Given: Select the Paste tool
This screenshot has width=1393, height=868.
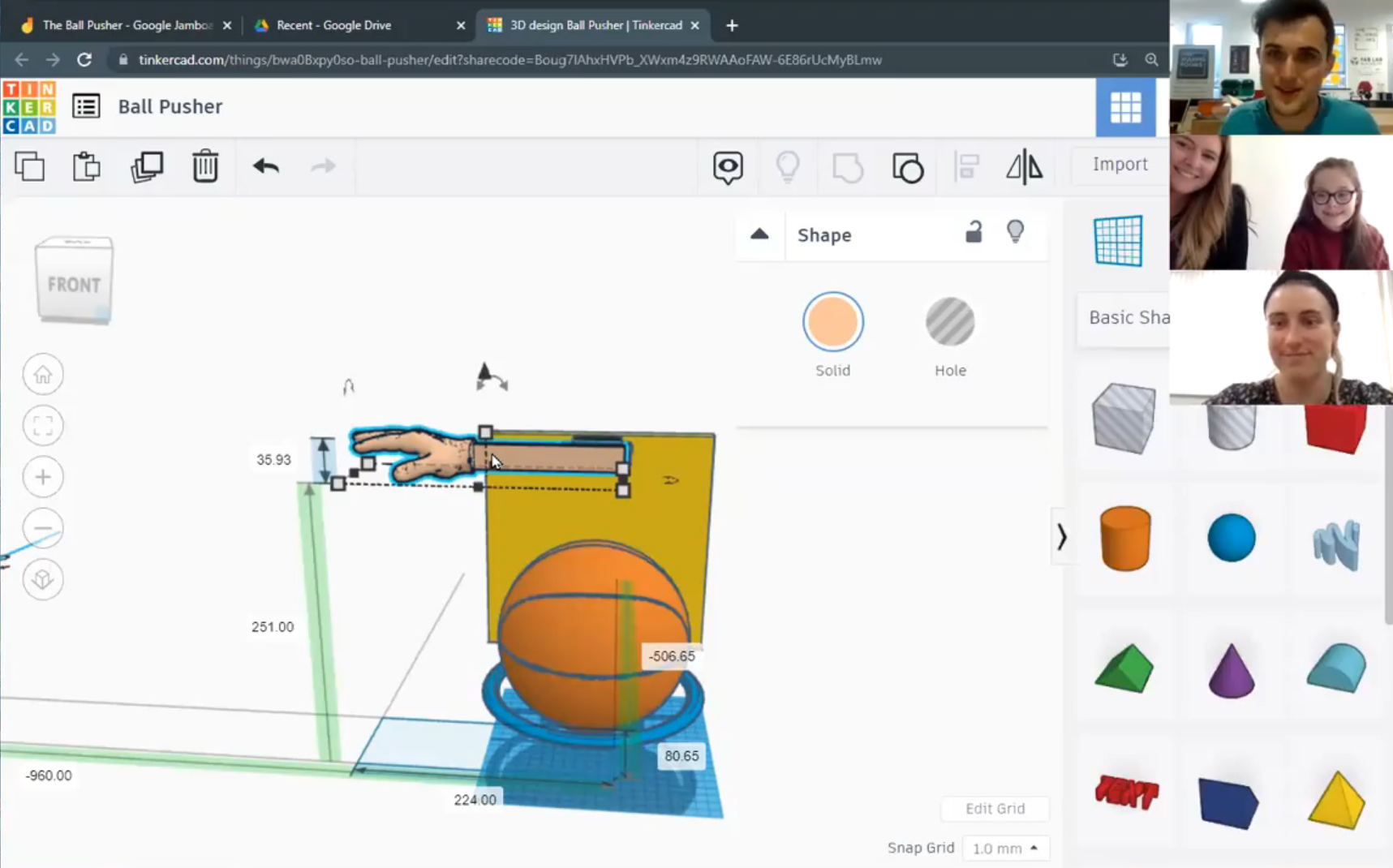Looking at the screenshot, I should [86, 166].
